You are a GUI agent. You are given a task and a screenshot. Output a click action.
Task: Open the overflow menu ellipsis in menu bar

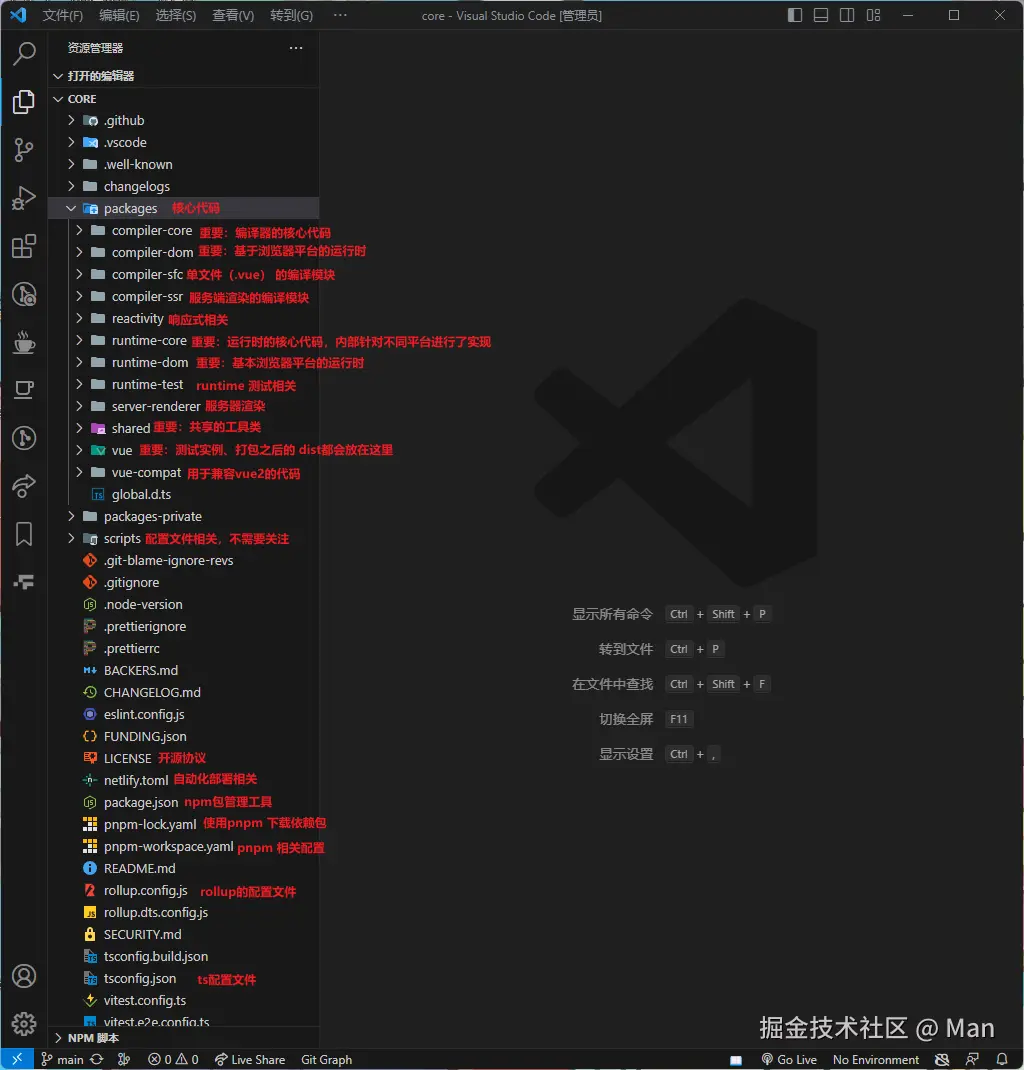(x=340, y=15)
